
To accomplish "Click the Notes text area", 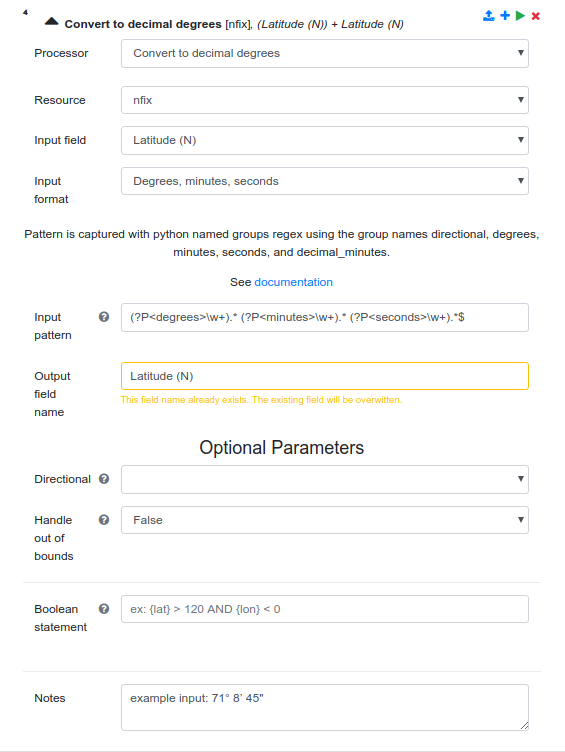I will [325, 707].
